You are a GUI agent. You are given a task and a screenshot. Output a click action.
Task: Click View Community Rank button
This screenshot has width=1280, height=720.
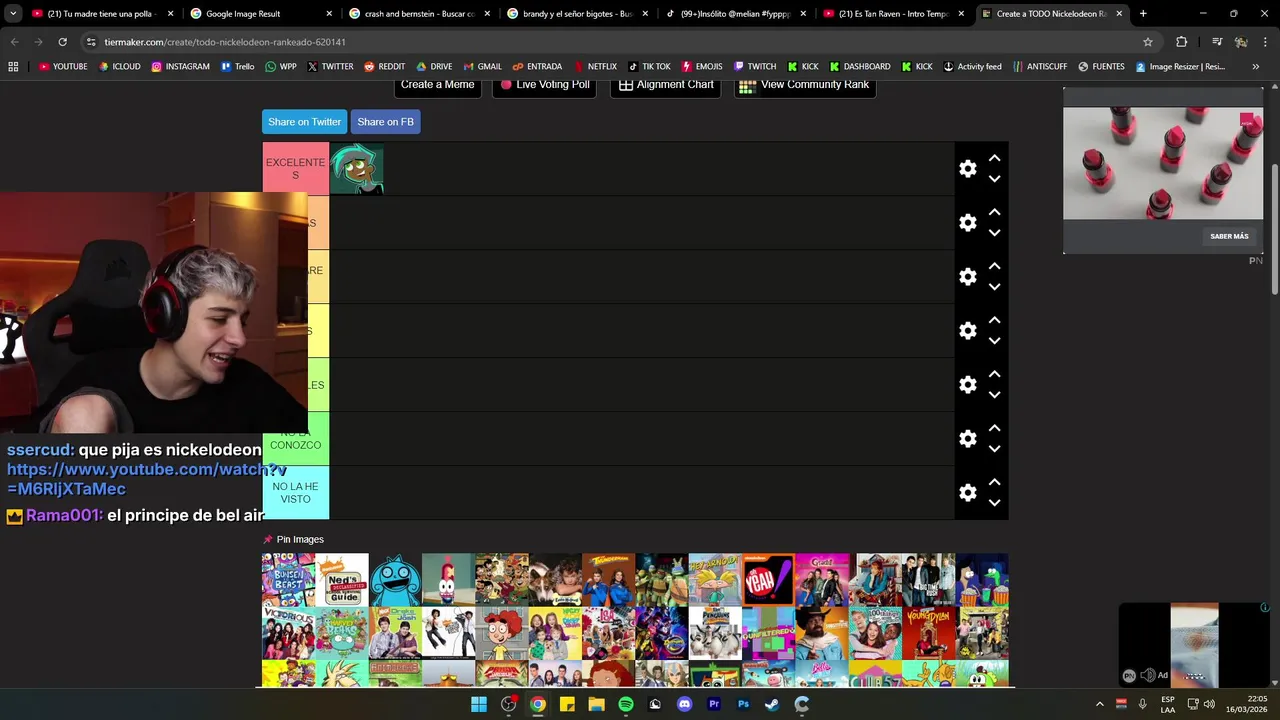pos(805,85)
